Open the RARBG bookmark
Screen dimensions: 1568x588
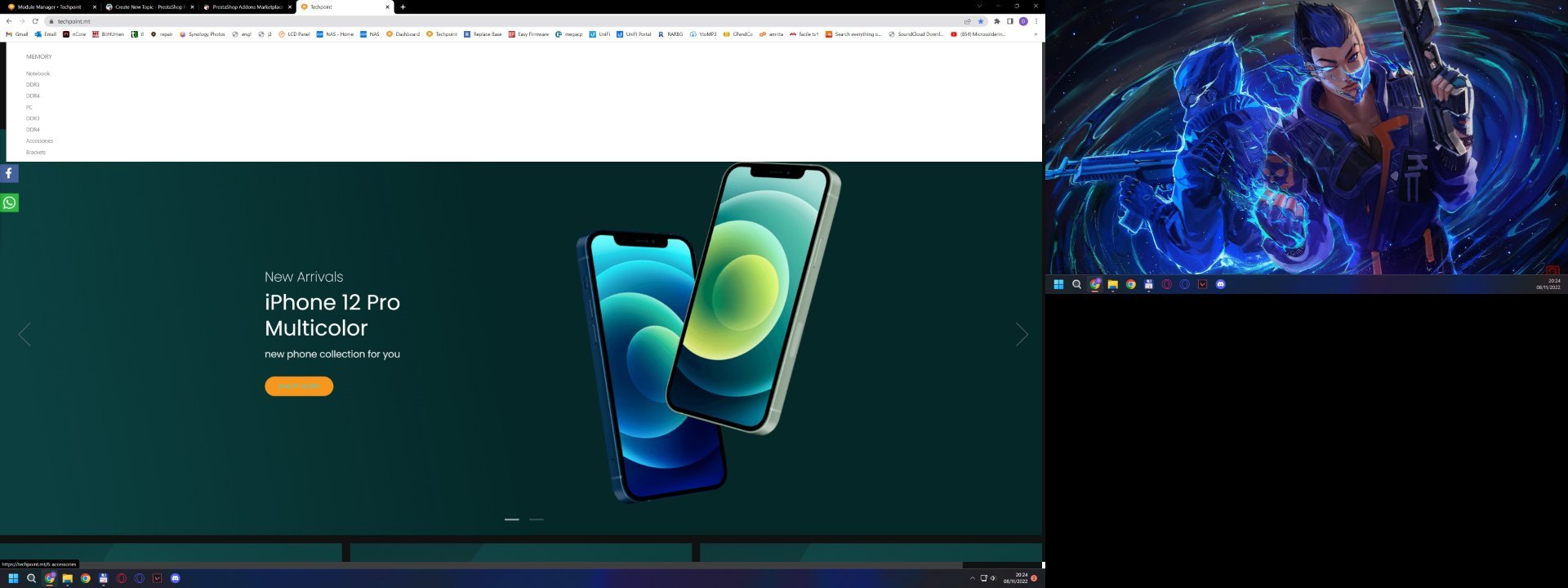click(x=670, y=34)
